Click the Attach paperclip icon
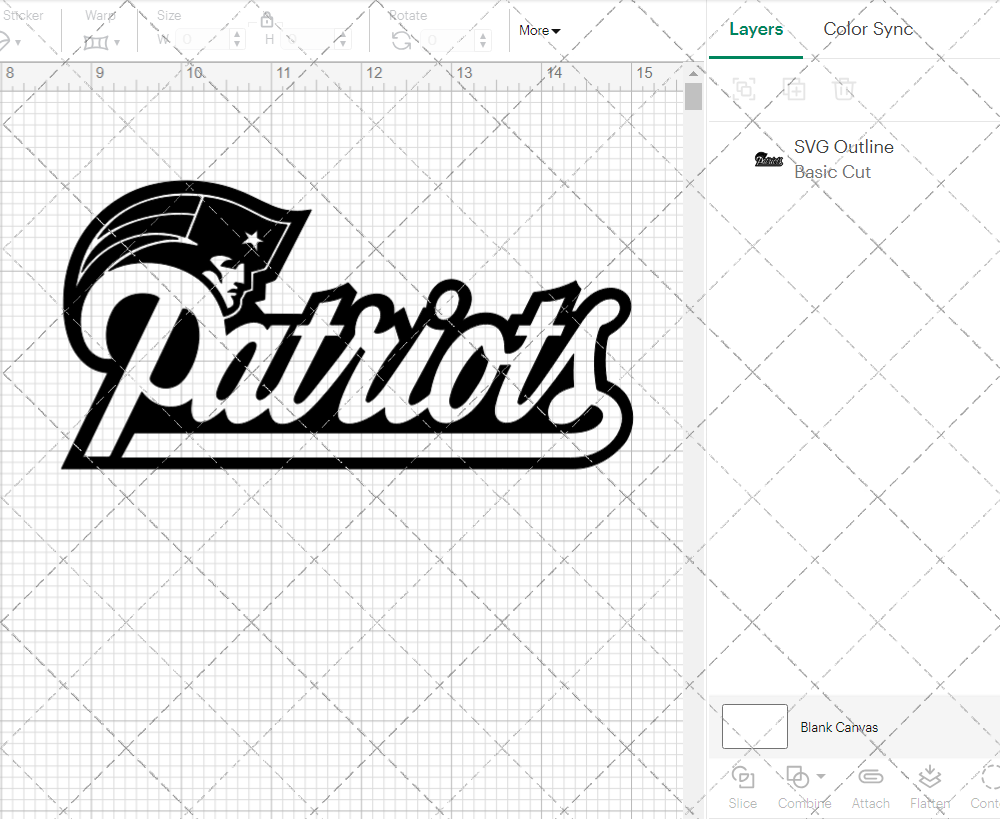The image size is (1000, 819). [x=871, y=777]
